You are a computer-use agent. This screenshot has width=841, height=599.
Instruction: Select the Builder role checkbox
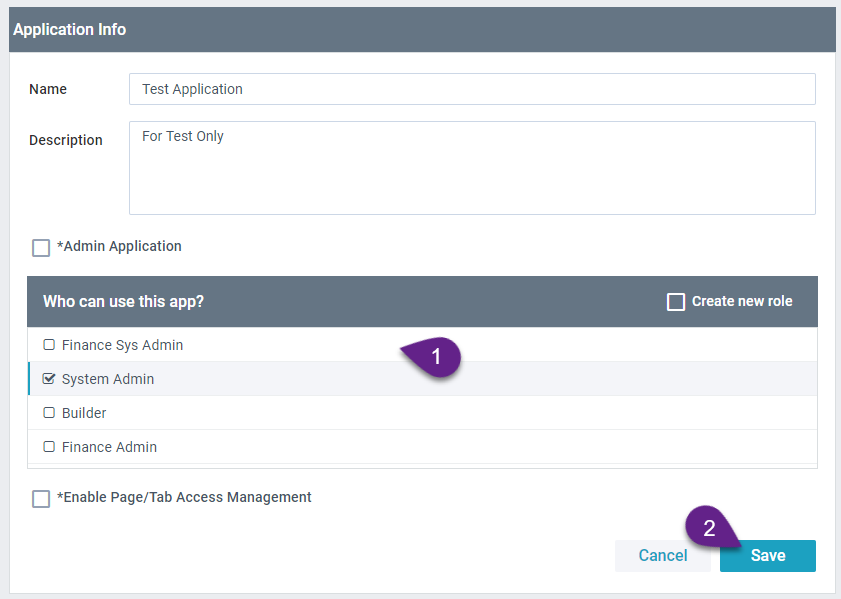tap(49, 413)
